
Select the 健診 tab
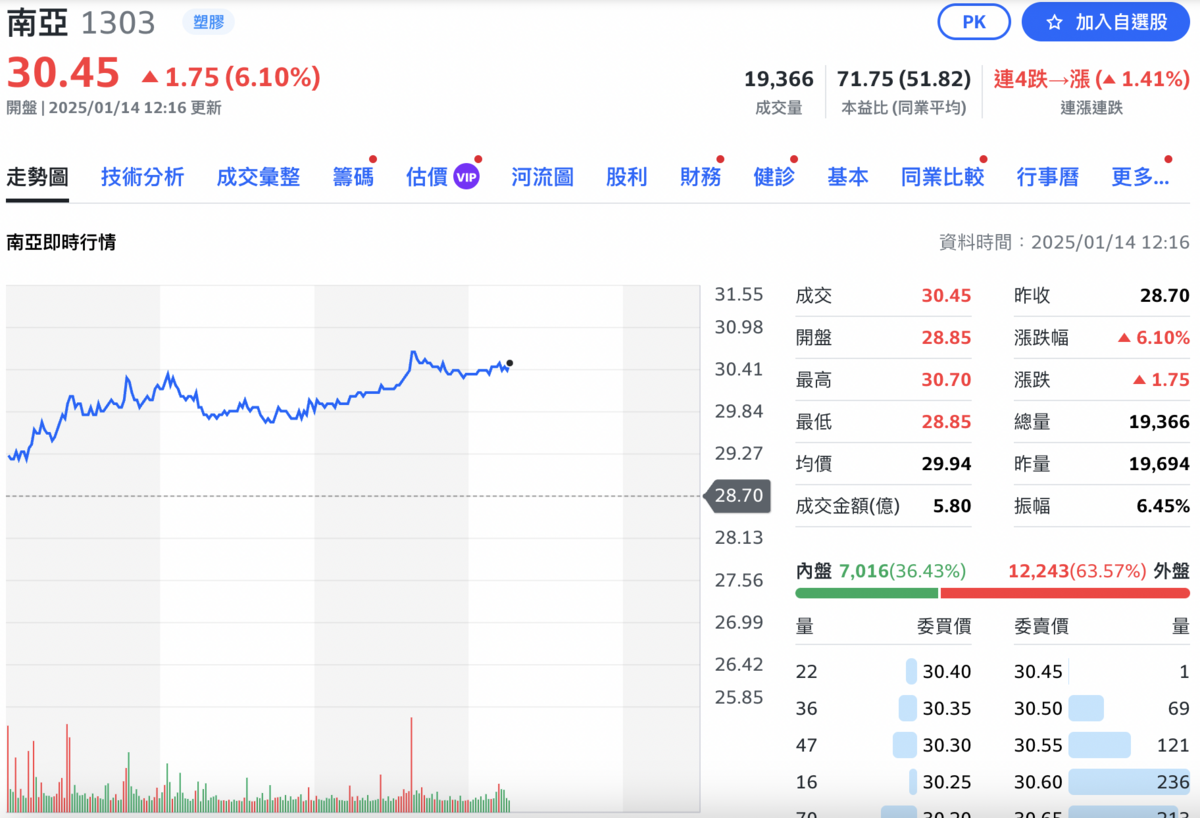pos(774,178)
